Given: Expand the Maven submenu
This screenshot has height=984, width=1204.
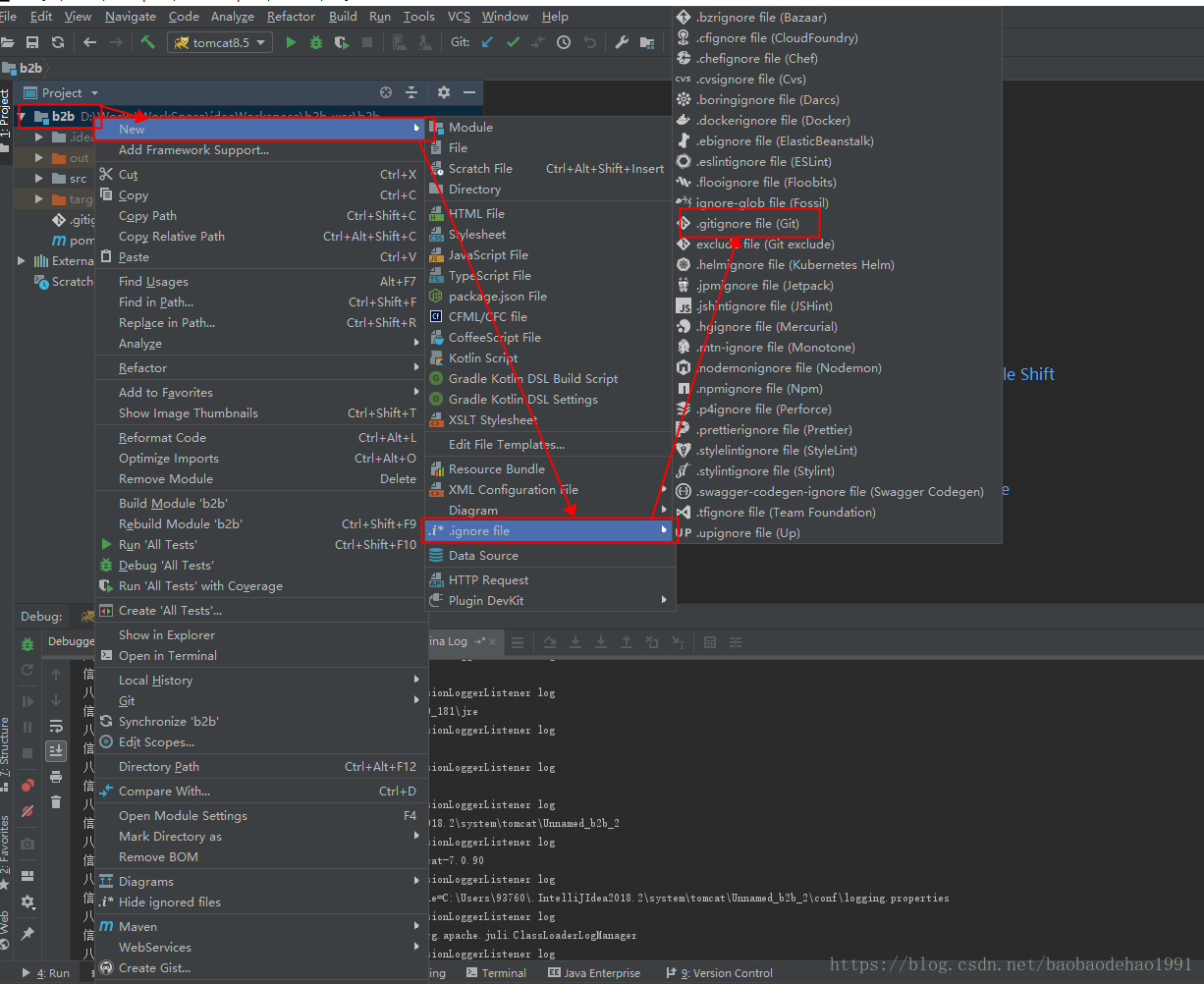Looking at the screenshot, I should tap(259, 926).
